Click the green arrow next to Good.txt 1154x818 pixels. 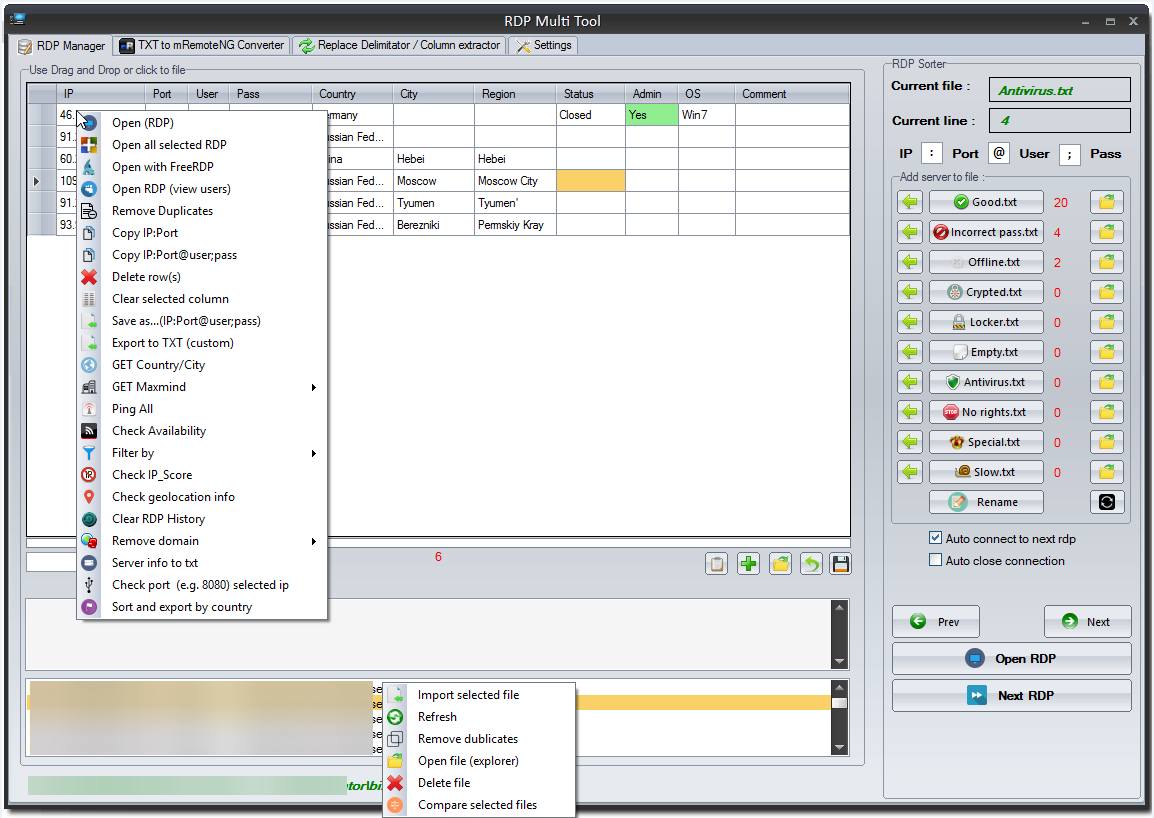[x=909, y=202]
